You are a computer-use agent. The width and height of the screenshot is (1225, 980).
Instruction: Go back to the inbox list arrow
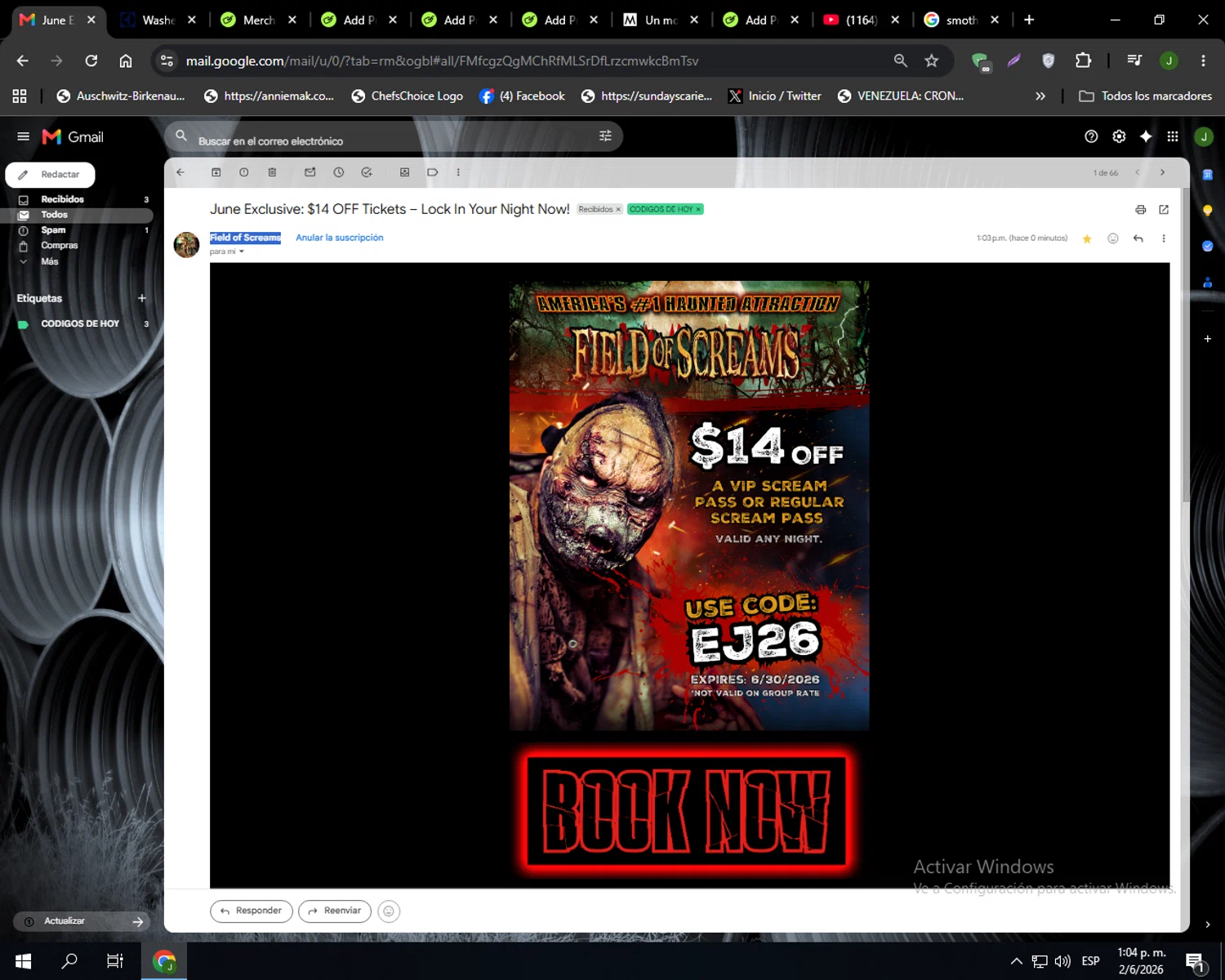click(180, 172)
